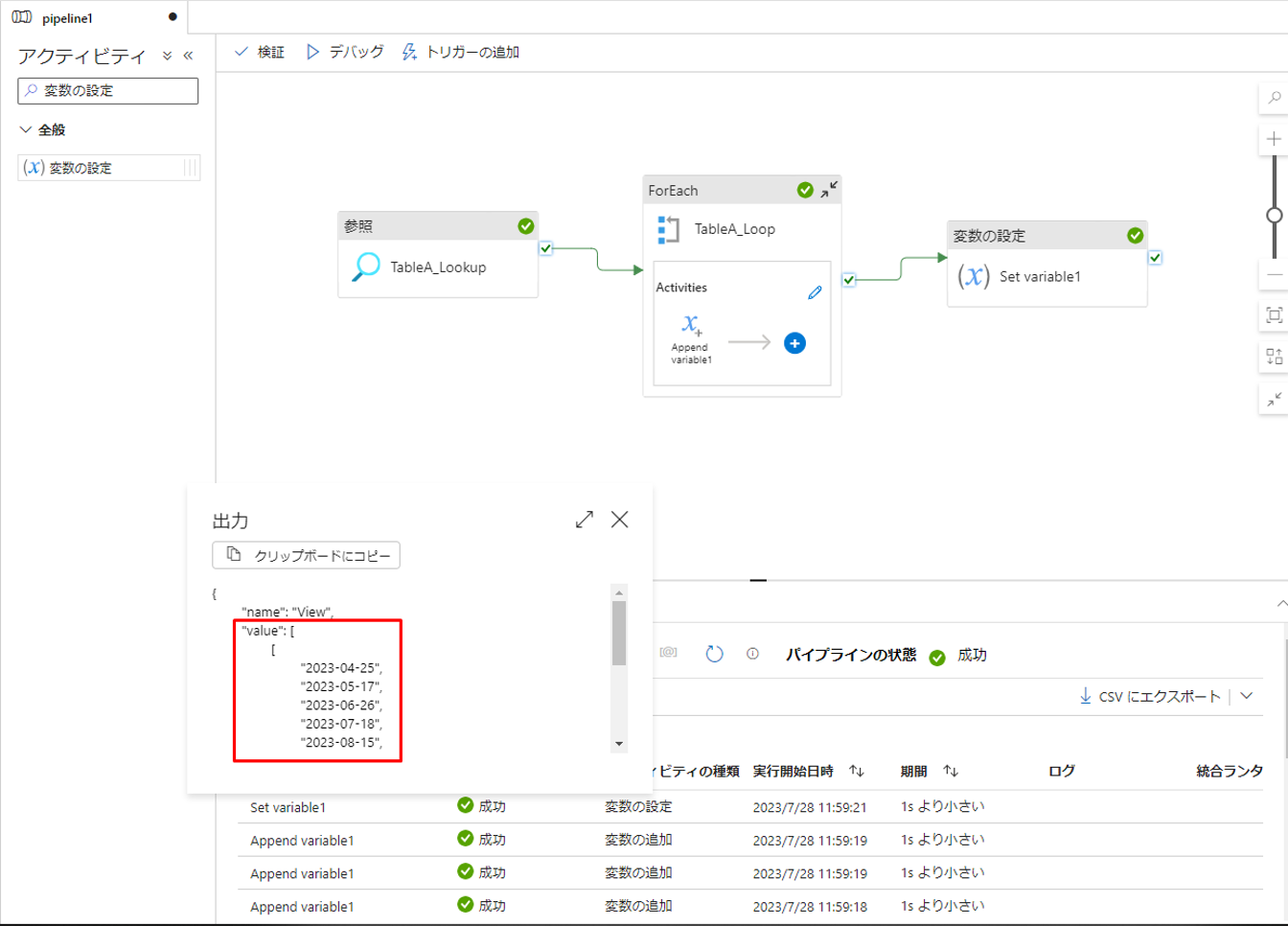Click the パイプラインの状態 success icon
1288x926 pixels.
point(937,657)
